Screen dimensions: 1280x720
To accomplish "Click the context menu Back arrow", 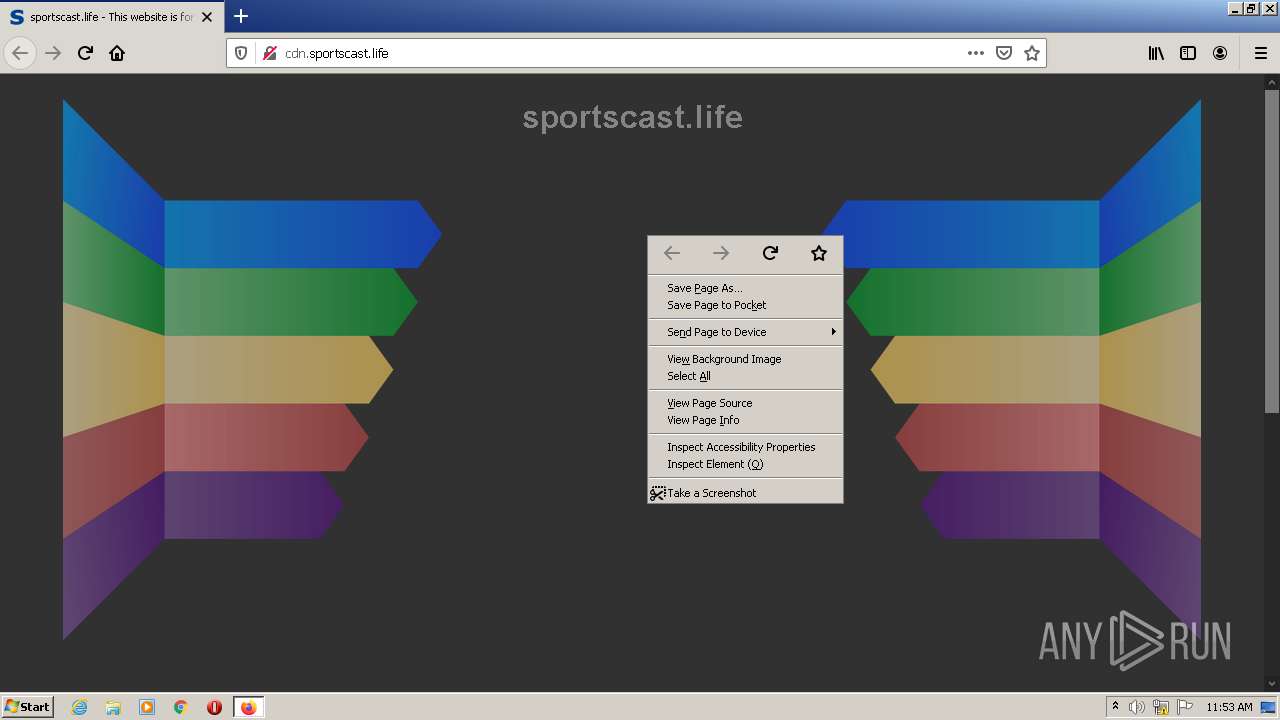I will (x=672, y=253).
